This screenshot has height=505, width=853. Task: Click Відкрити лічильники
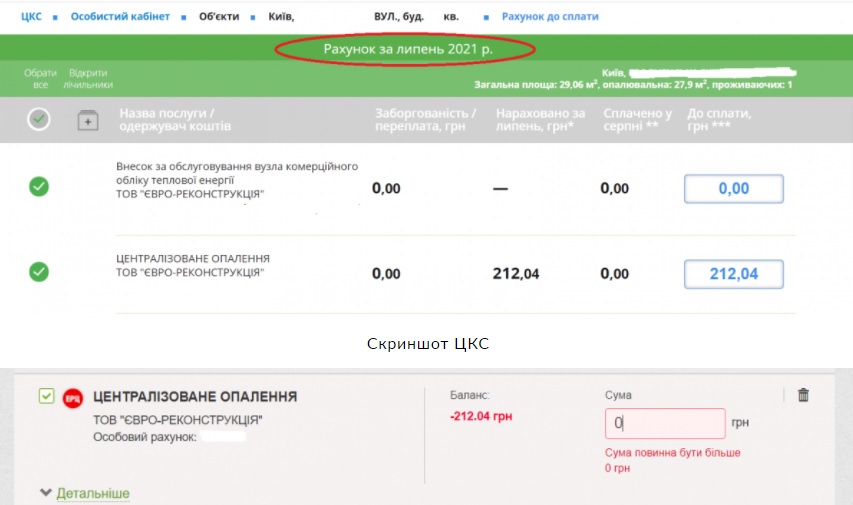(x=88, y=79)
